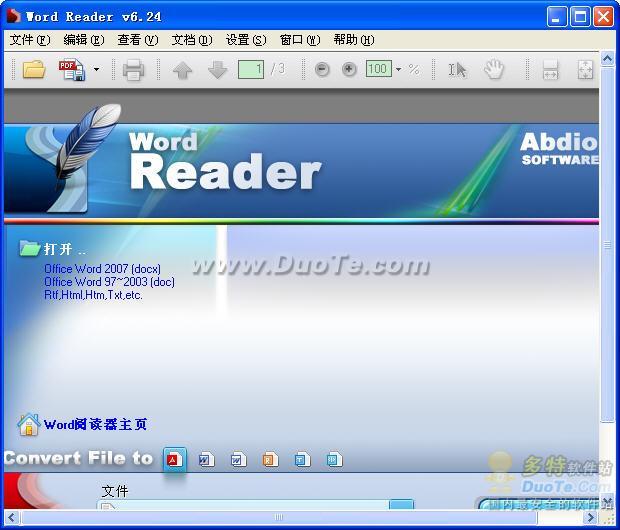
Task: Click the house icon beside Word阅读器主页
Action: (x=29, y=425)
